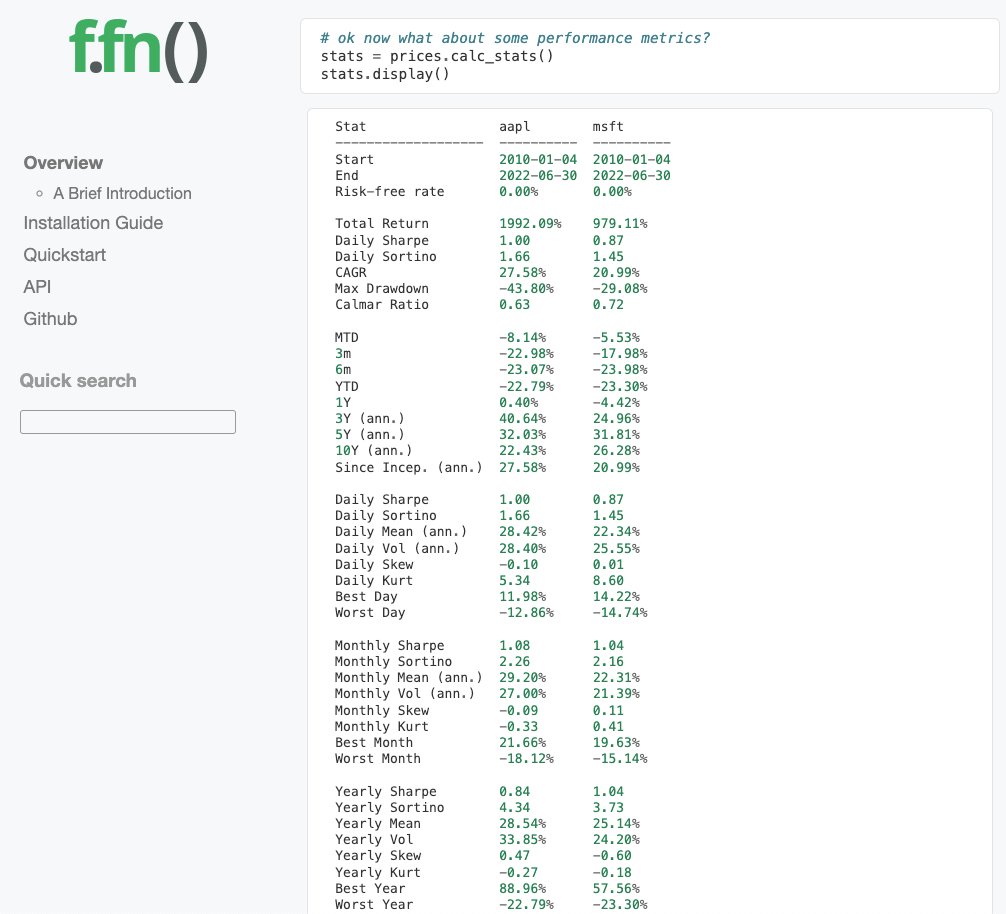Image resolution: width=1006 pixels, height=914 pixels.
Task: Click the MTD row label
Action: (346, 337)
